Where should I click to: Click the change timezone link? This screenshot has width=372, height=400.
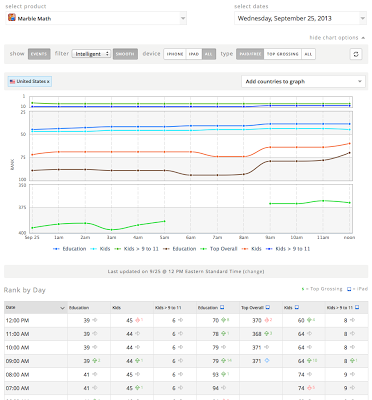(254, 272)
